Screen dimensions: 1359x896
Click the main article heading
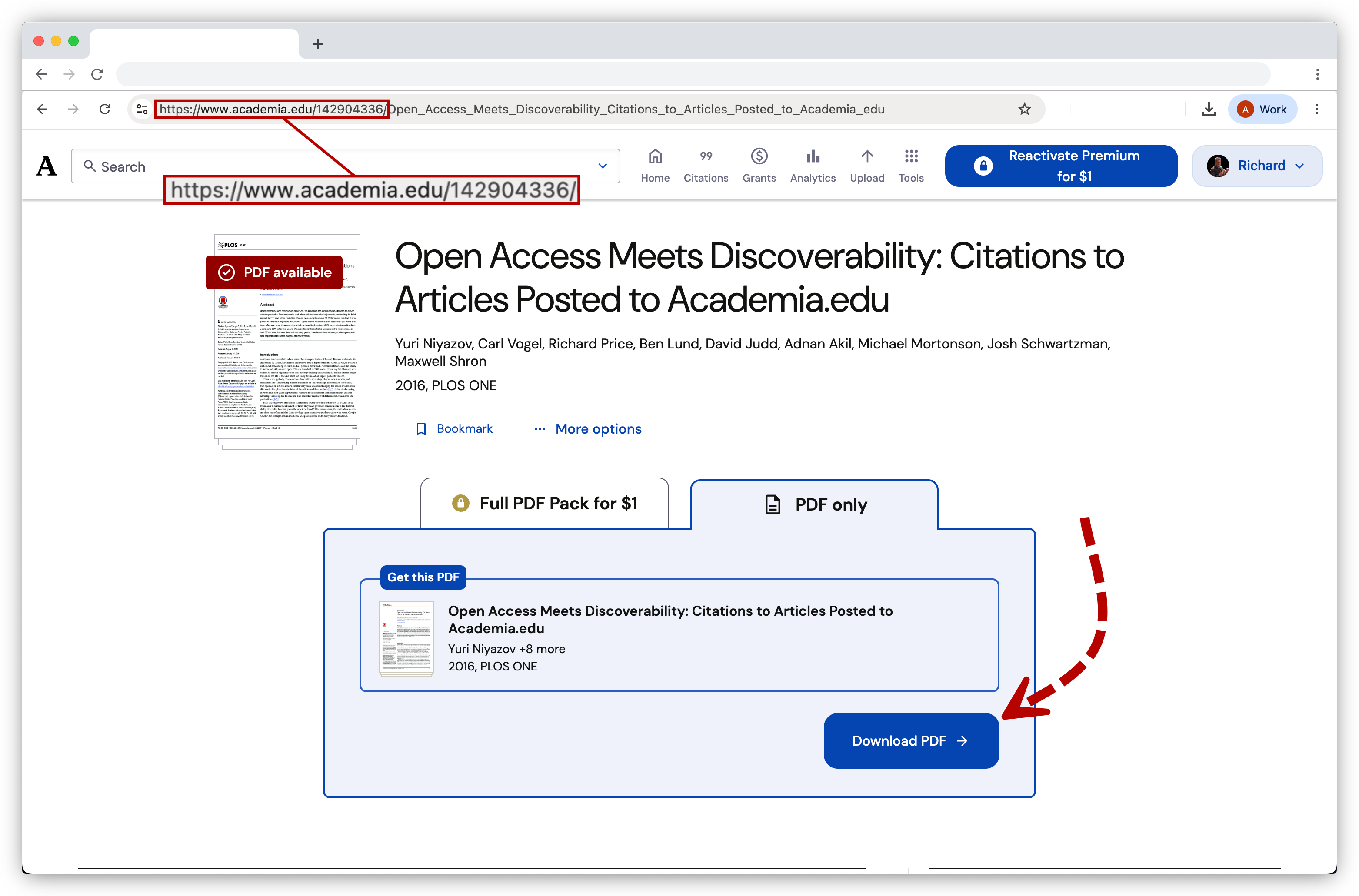(759, 277)
